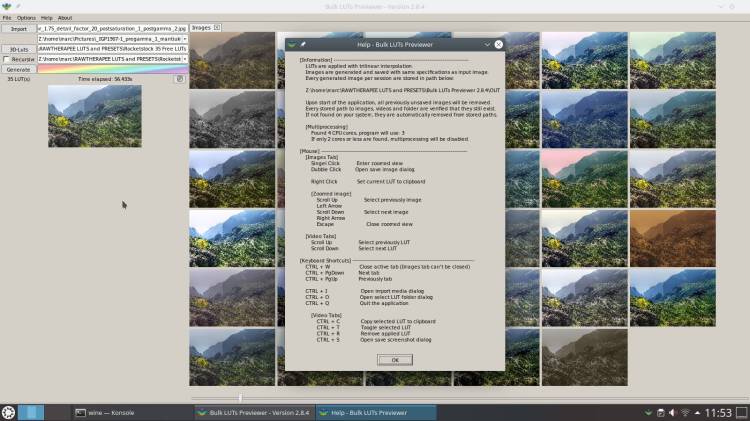Select the orange-tinted LUT thumbnail
The height and width of the screenshot is (421, 750).
[x=673, y=238]
